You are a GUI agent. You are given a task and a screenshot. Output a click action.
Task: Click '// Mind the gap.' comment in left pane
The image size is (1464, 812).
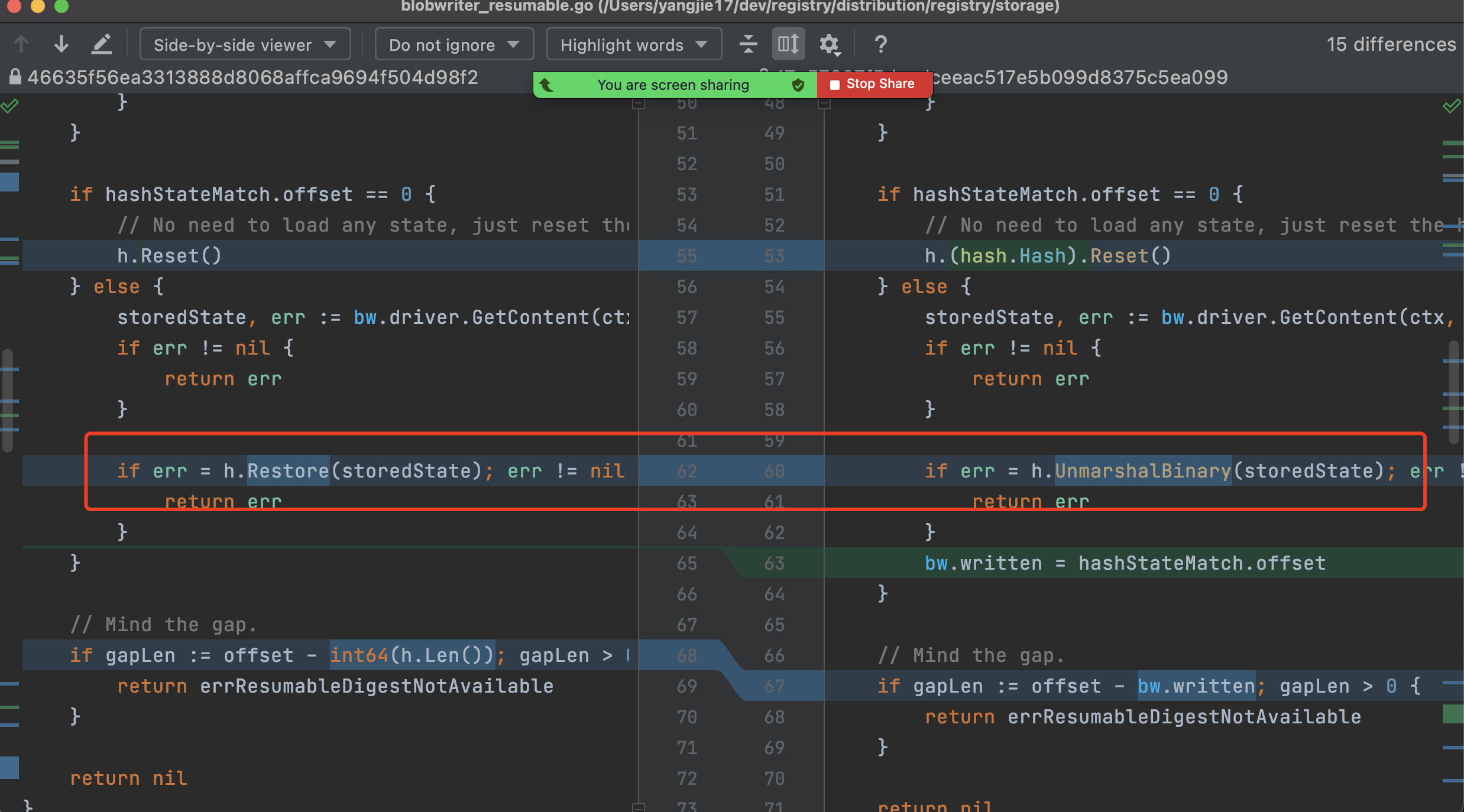pos(163,624)
